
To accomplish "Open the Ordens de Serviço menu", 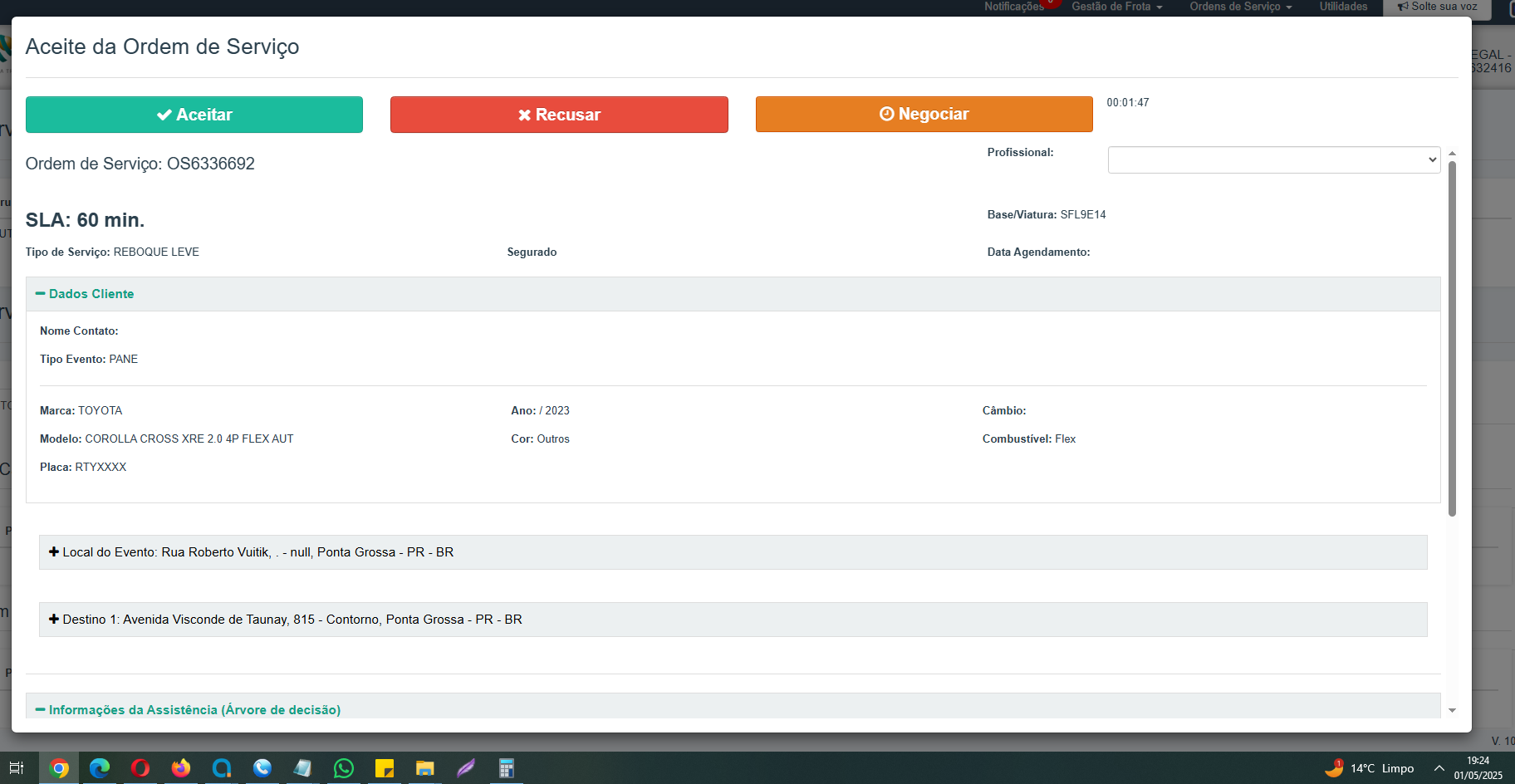I will coord(1241,7).
